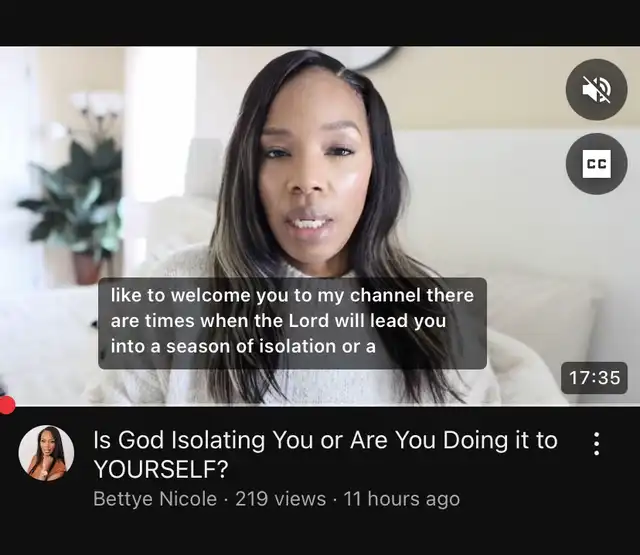Open the three-dot more options menu
The width and height of the screenshot is (640, 555).
tap(596, 444)
